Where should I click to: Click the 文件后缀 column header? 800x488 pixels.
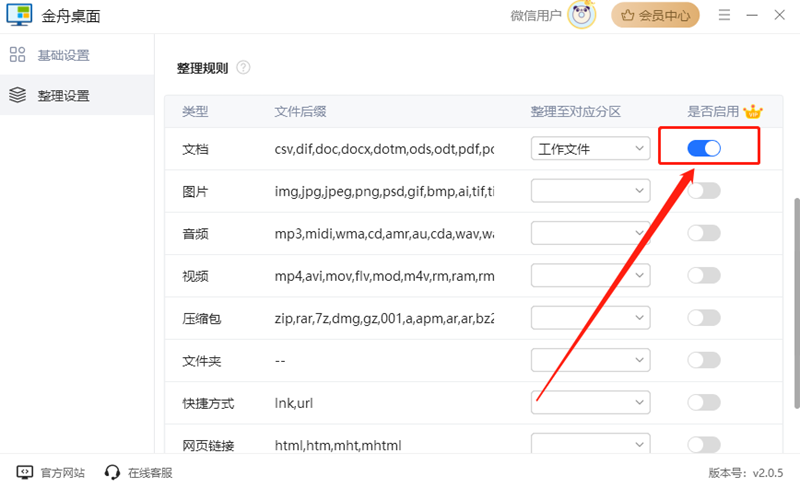click(x=301, y=111)
